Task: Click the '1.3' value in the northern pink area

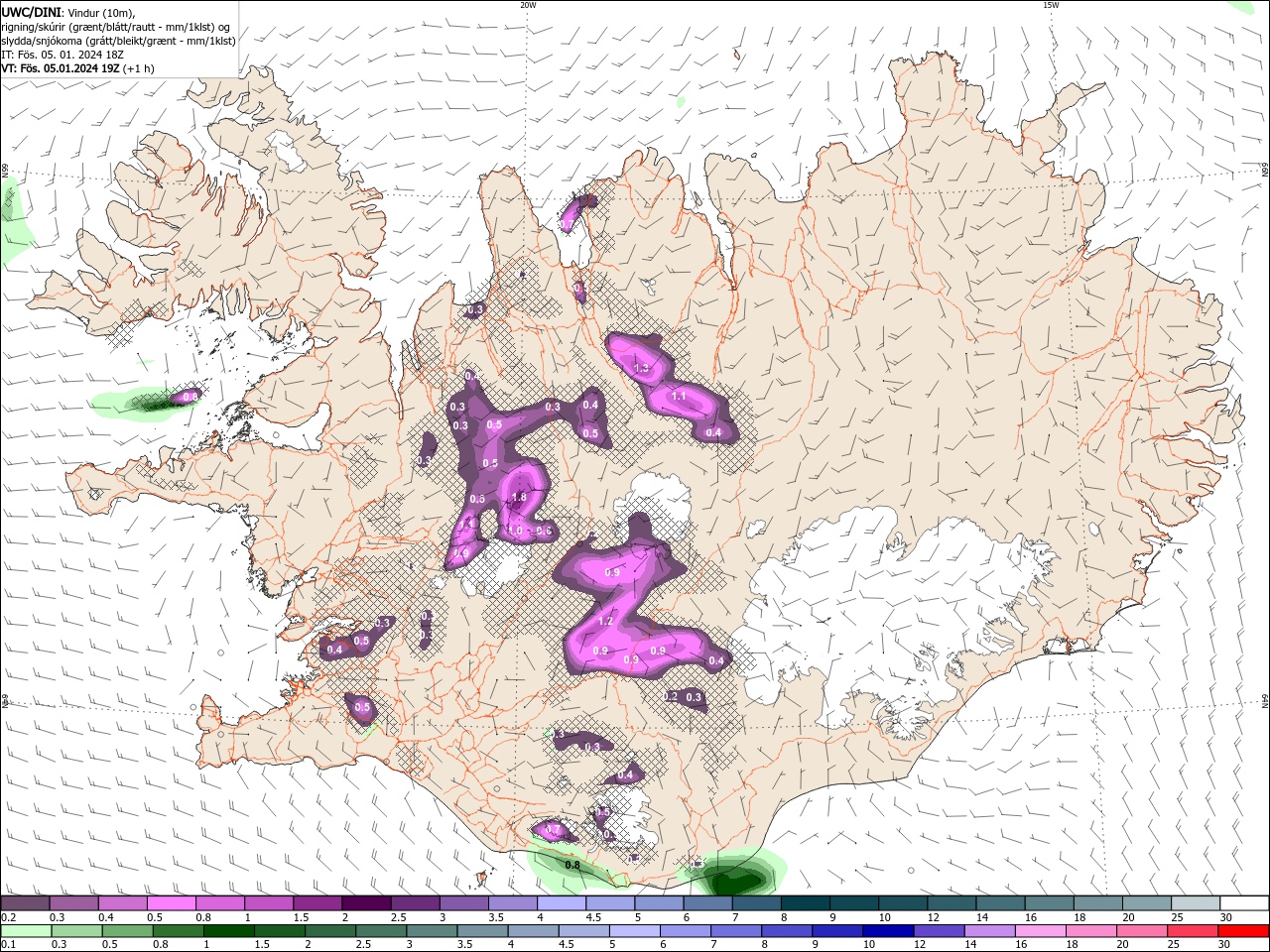Action: tap(641, 369)
